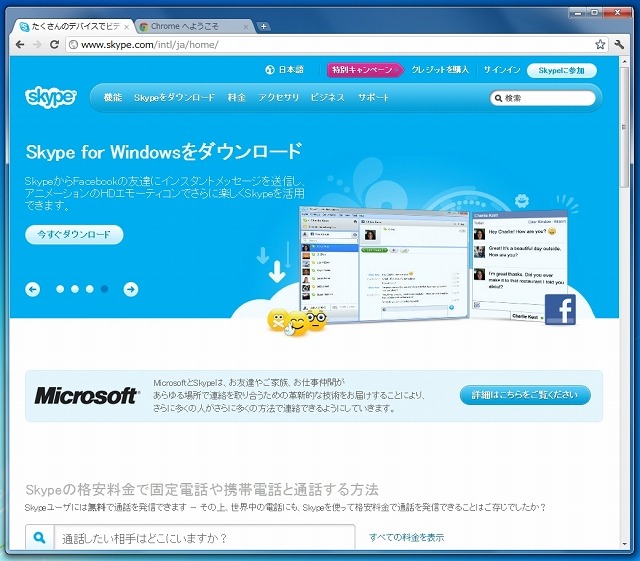Click the 検索 search field
This screenshot has height=561, width=640.
pyautogui.click(x=542, y=98)
